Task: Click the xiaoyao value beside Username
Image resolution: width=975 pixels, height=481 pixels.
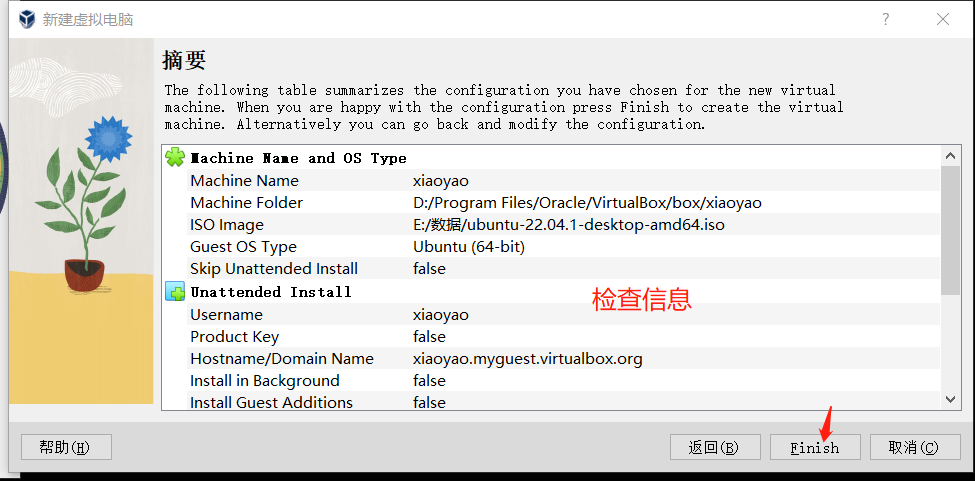Action: pos(441,314)
